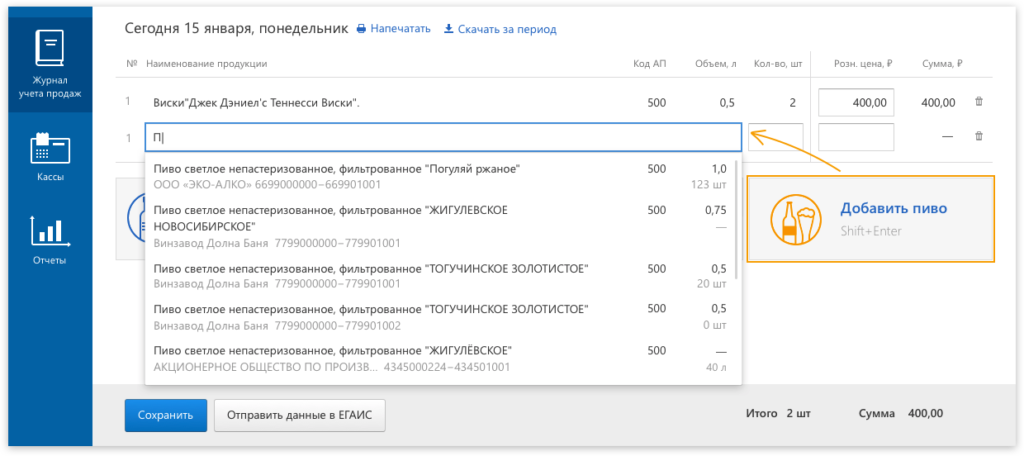Click the Скачать за период link
The height and width of the screenshot is (456, 1024).
tap(507, 30)
